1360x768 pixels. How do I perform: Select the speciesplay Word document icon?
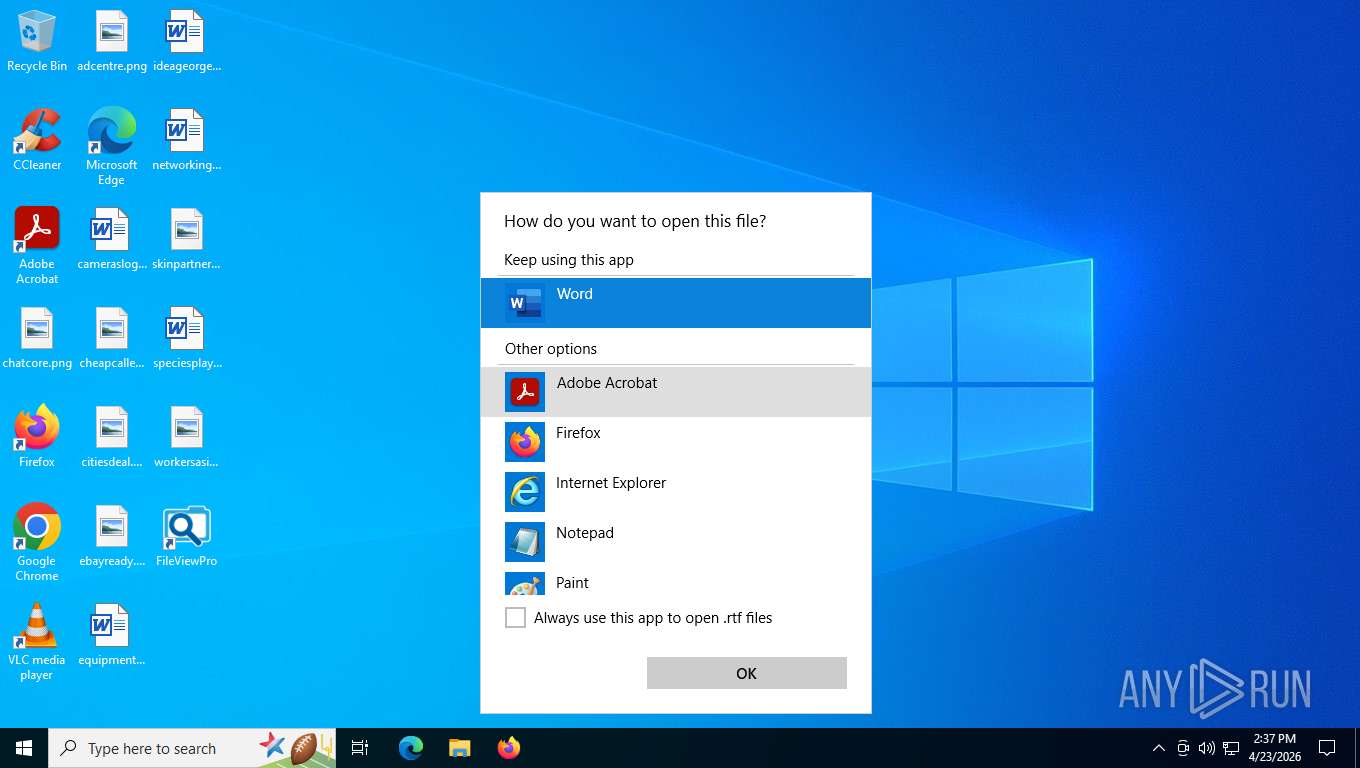click(x=187, y=338)
